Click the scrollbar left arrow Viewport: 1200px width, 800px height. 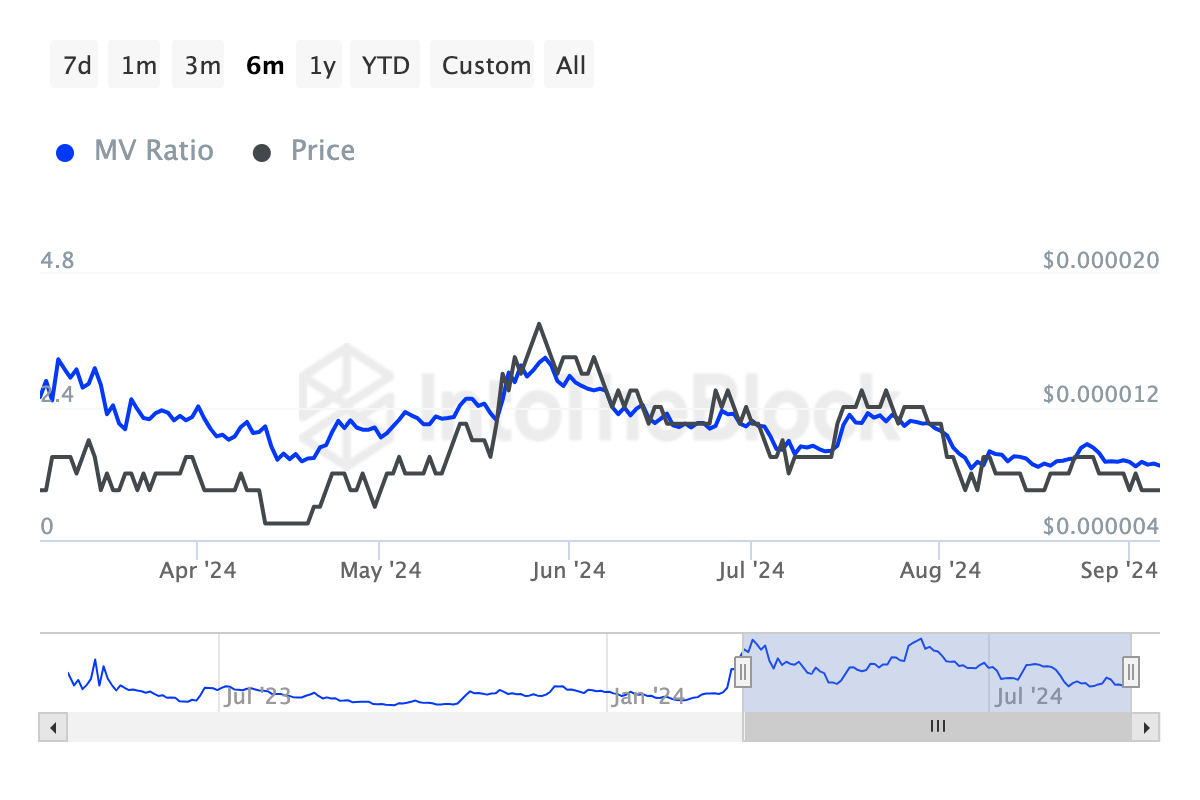tap(51, 727)
